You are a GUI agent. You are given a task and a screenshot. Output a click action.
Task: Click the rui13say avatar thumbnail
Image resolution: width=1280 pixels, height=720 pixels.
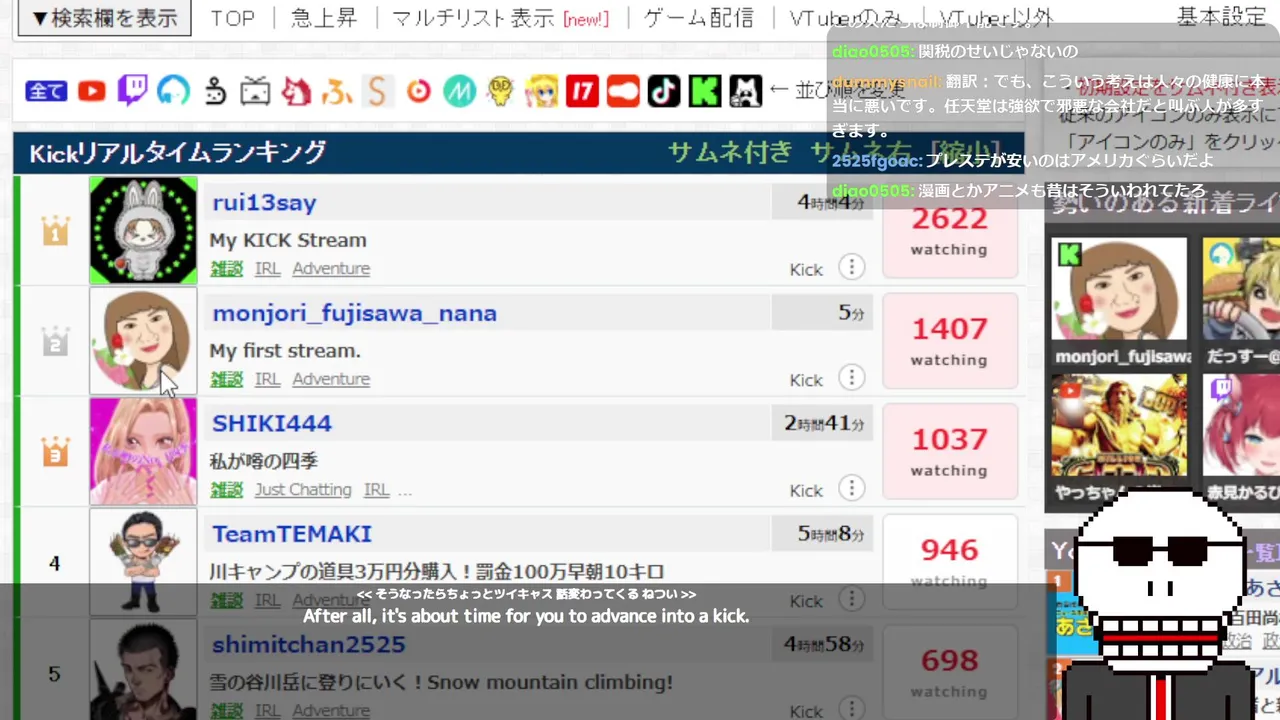143,230
